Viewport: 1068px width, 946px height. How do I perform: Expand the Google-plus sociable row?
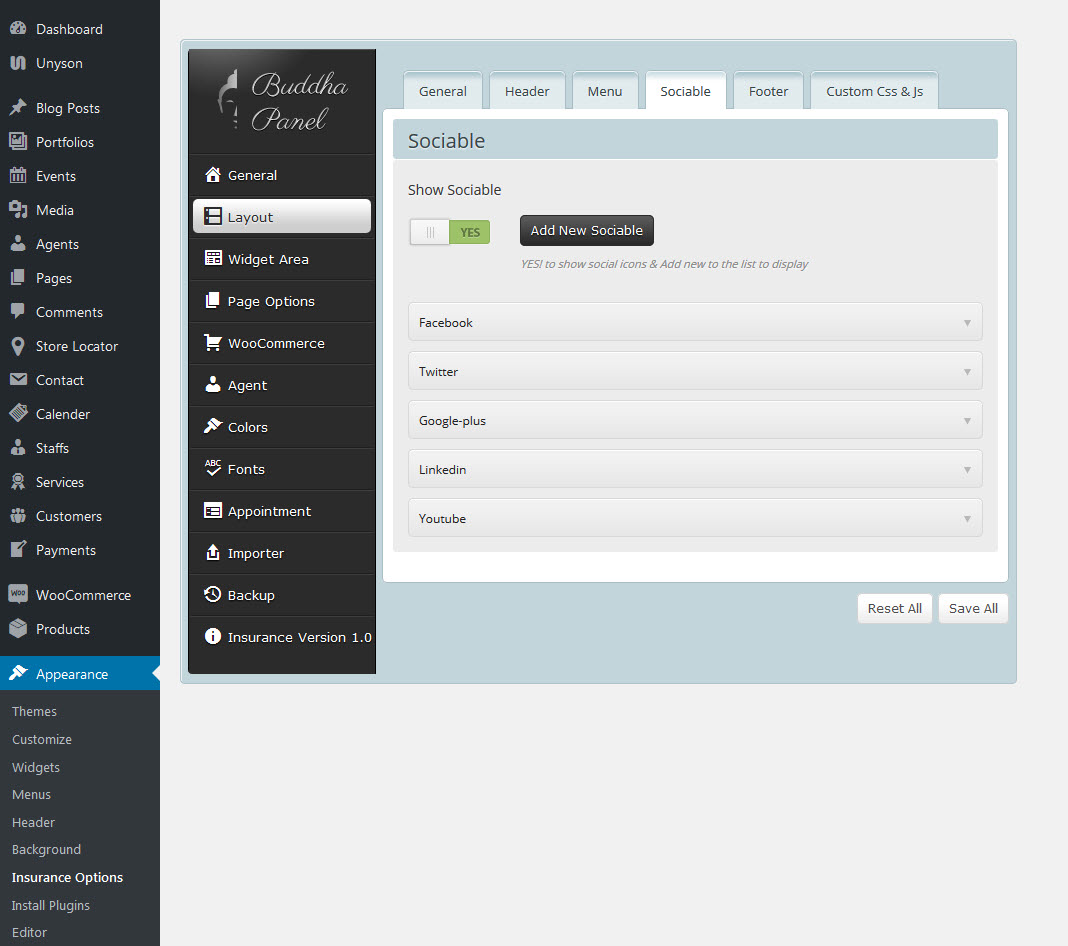tap(695, 420)
